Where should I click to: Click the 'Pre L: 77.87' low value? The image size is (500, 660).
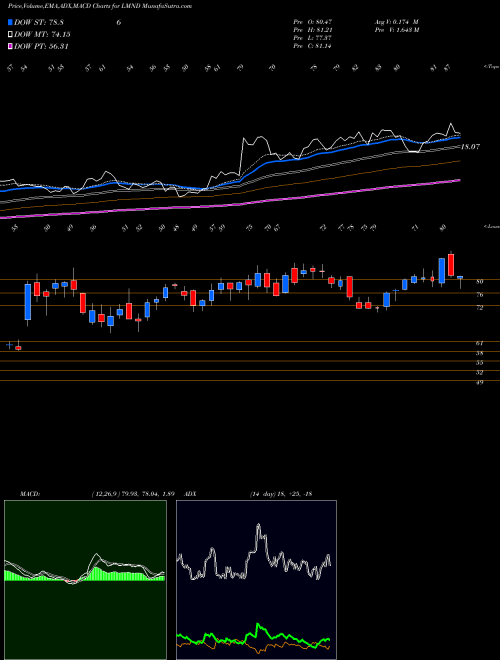pyautogui.click(x=312, y=38)
